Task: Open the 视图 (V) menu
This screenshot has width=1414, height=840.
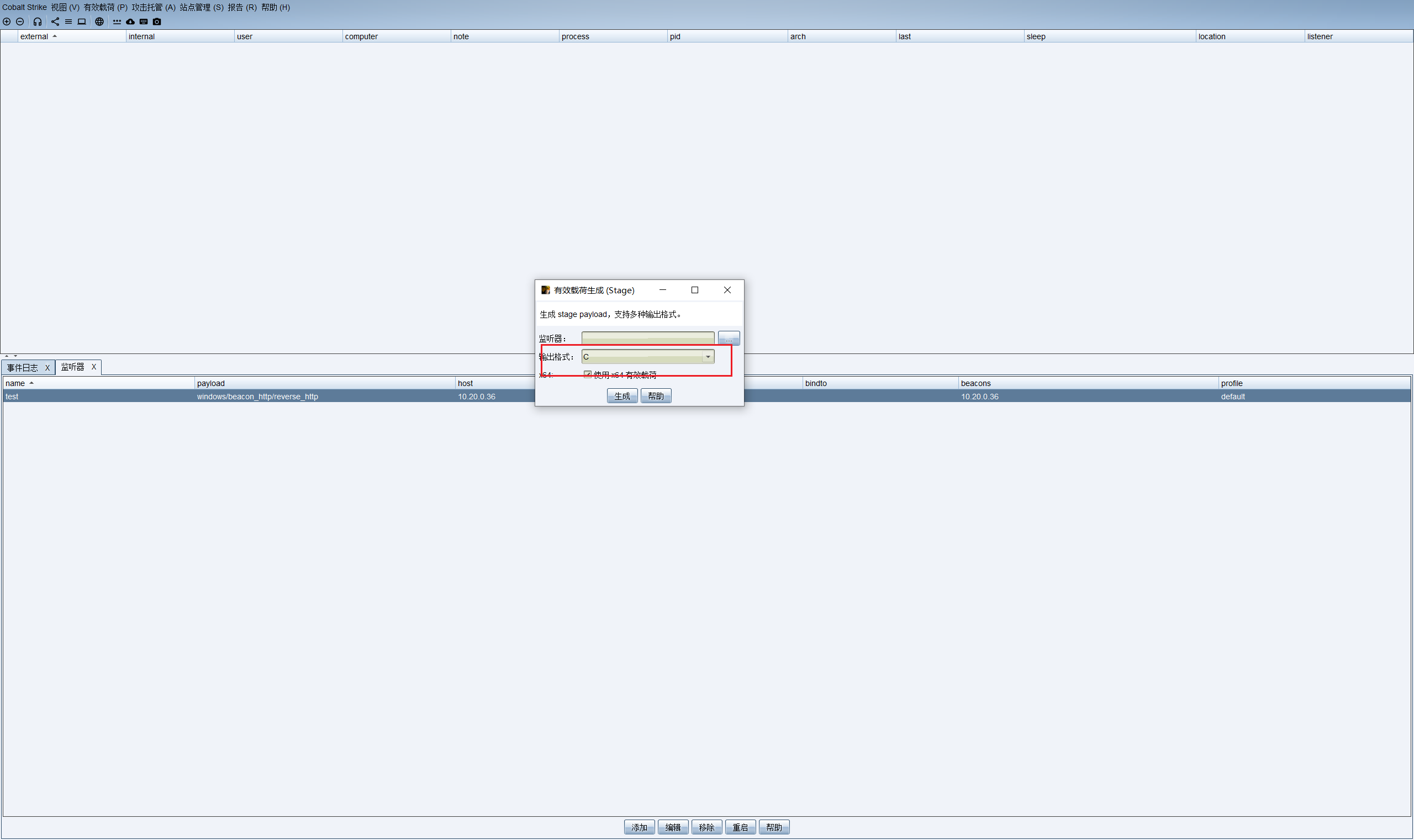Action: [x=65, y=7]
